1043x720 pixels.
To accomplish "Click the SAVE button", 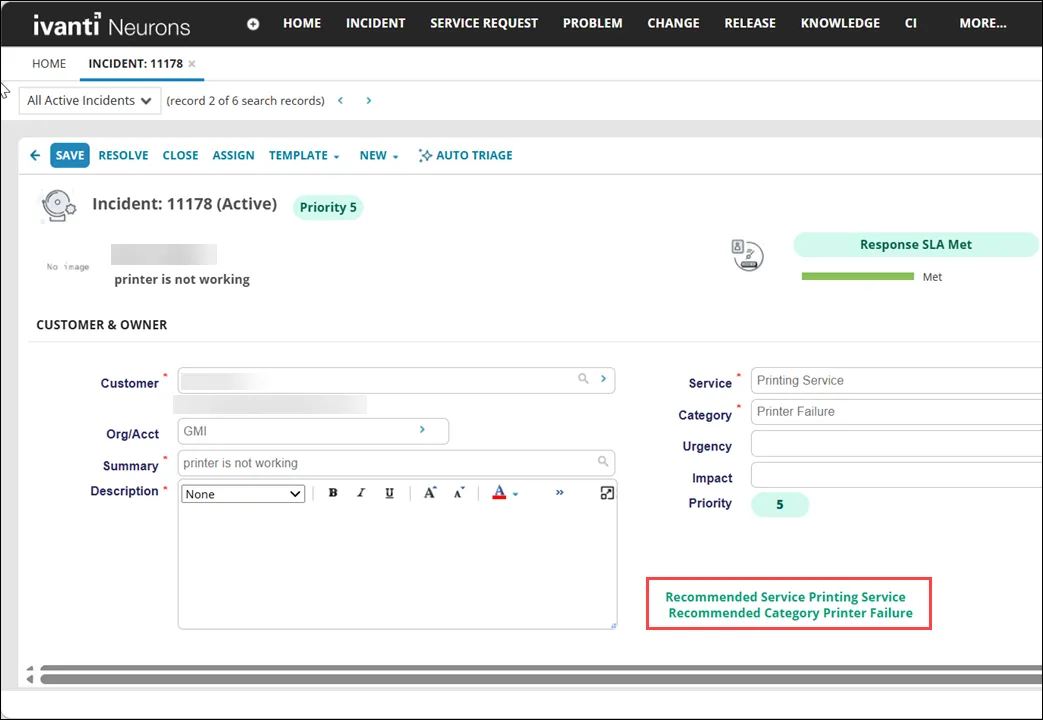I will (70, 156).
